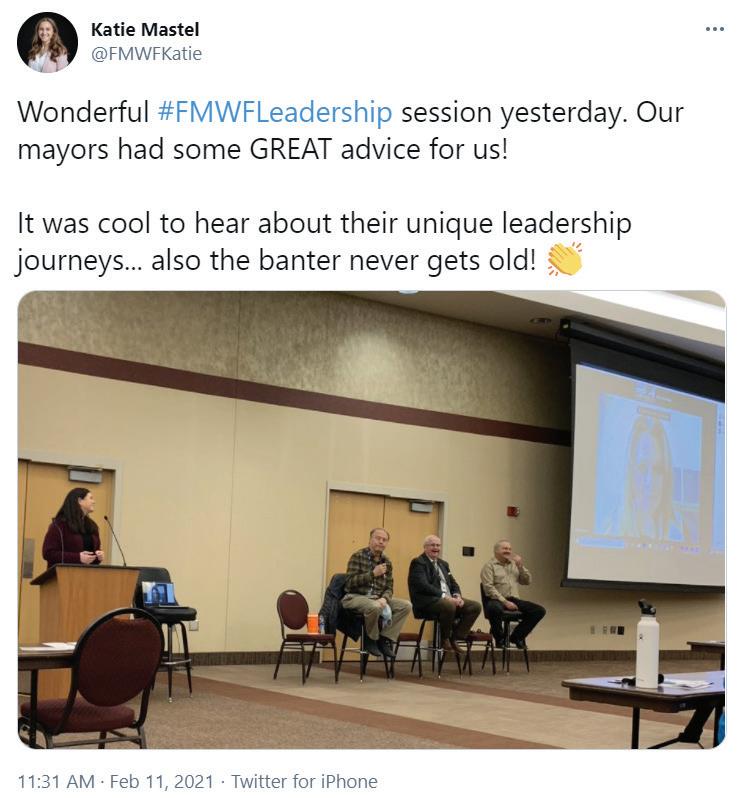Click the man in the dark suit
This screenshot has width=743, height=798.
pos(441,590)
